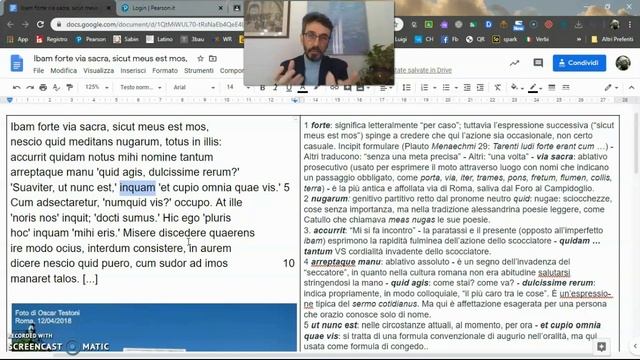Show side panel arrow at bottom right
Viewport: 640px width, 360px height.
(x=635, y=346)
